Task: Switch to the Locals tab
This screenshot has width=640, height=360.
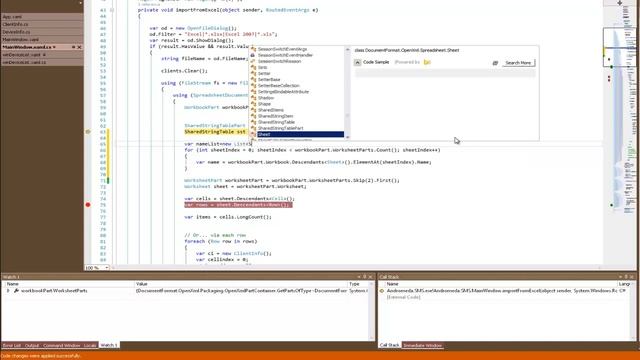Action: (90, 345)
